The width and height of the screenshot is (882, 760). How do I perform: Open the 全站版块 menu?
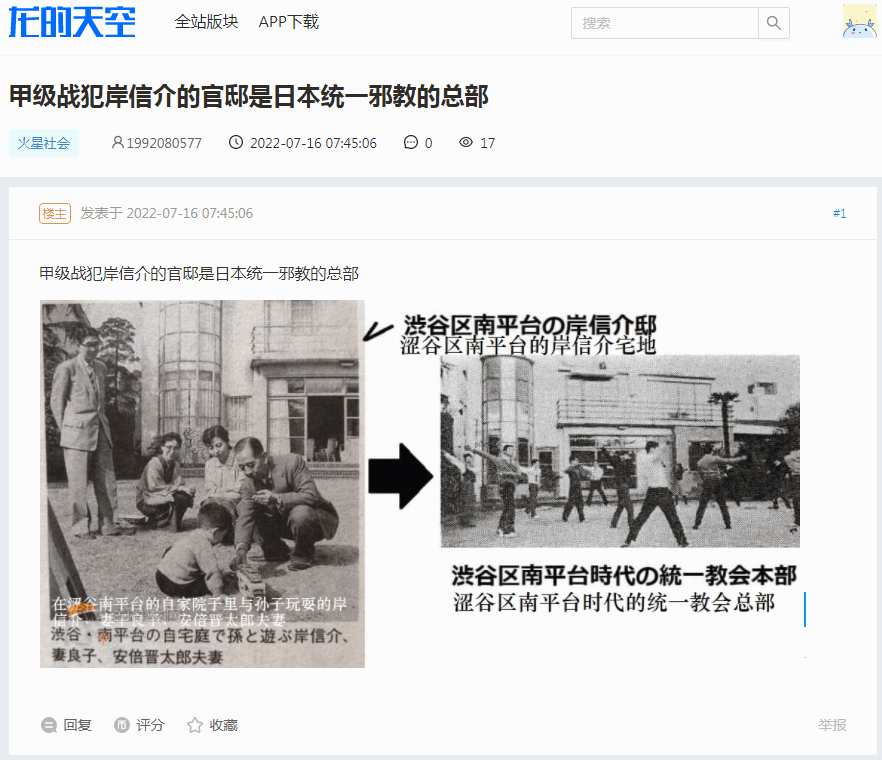[x=206, y=22]
